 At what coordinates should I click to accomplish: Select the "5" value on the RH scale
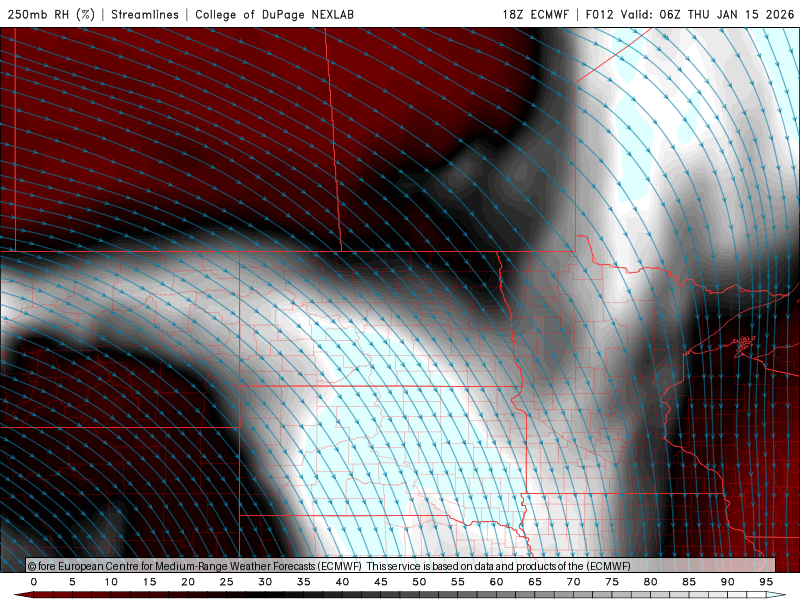point(72,582)
